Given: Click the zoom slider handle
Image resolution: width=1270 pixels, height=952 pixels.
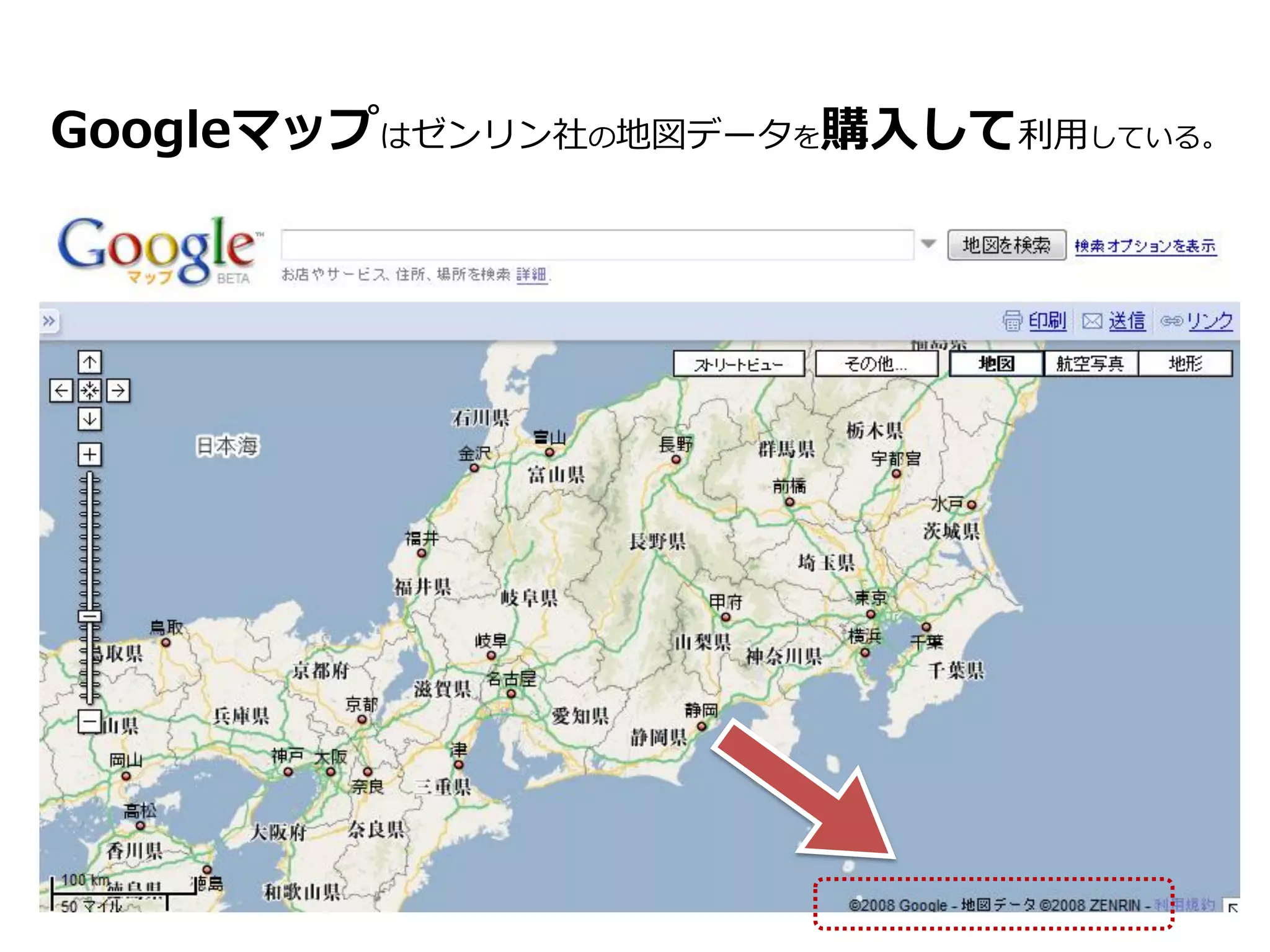Looking at the screenshot, I should click(90, 616).
